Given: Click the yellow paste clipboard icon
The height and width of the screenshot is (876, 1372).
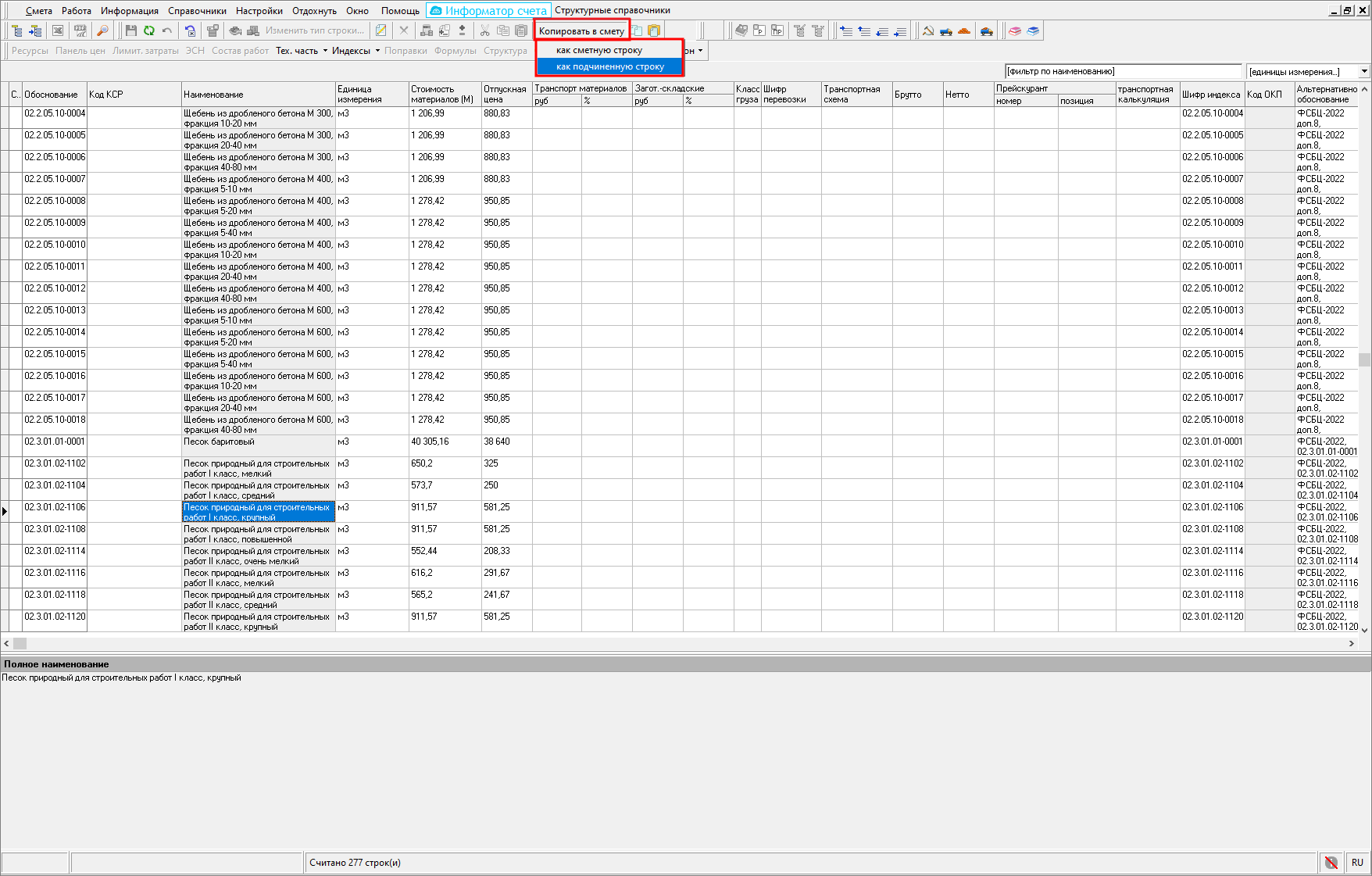Looking at the screenshot, I should click(x=654, y=30).
